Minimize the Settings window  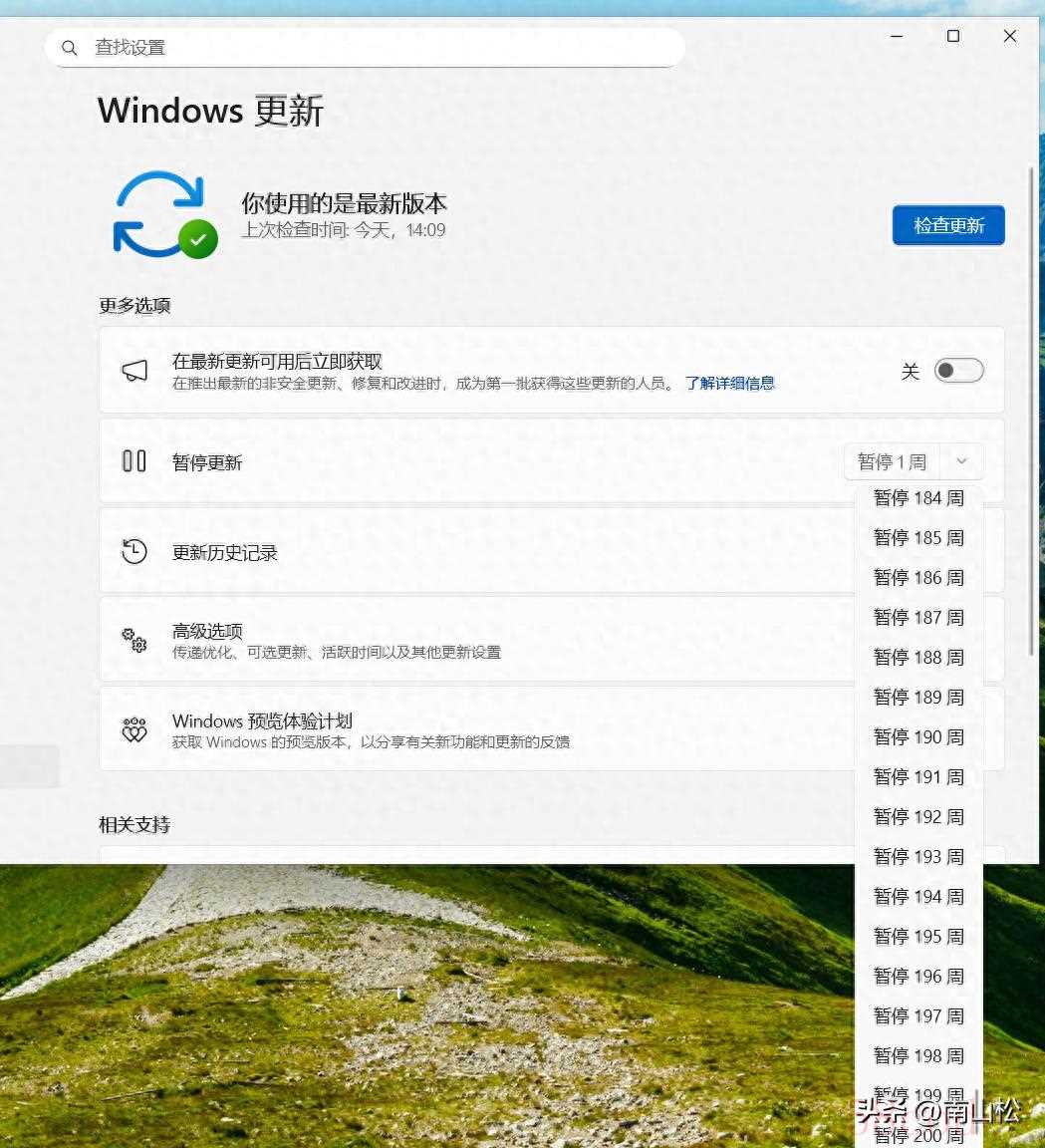(897, 36)
